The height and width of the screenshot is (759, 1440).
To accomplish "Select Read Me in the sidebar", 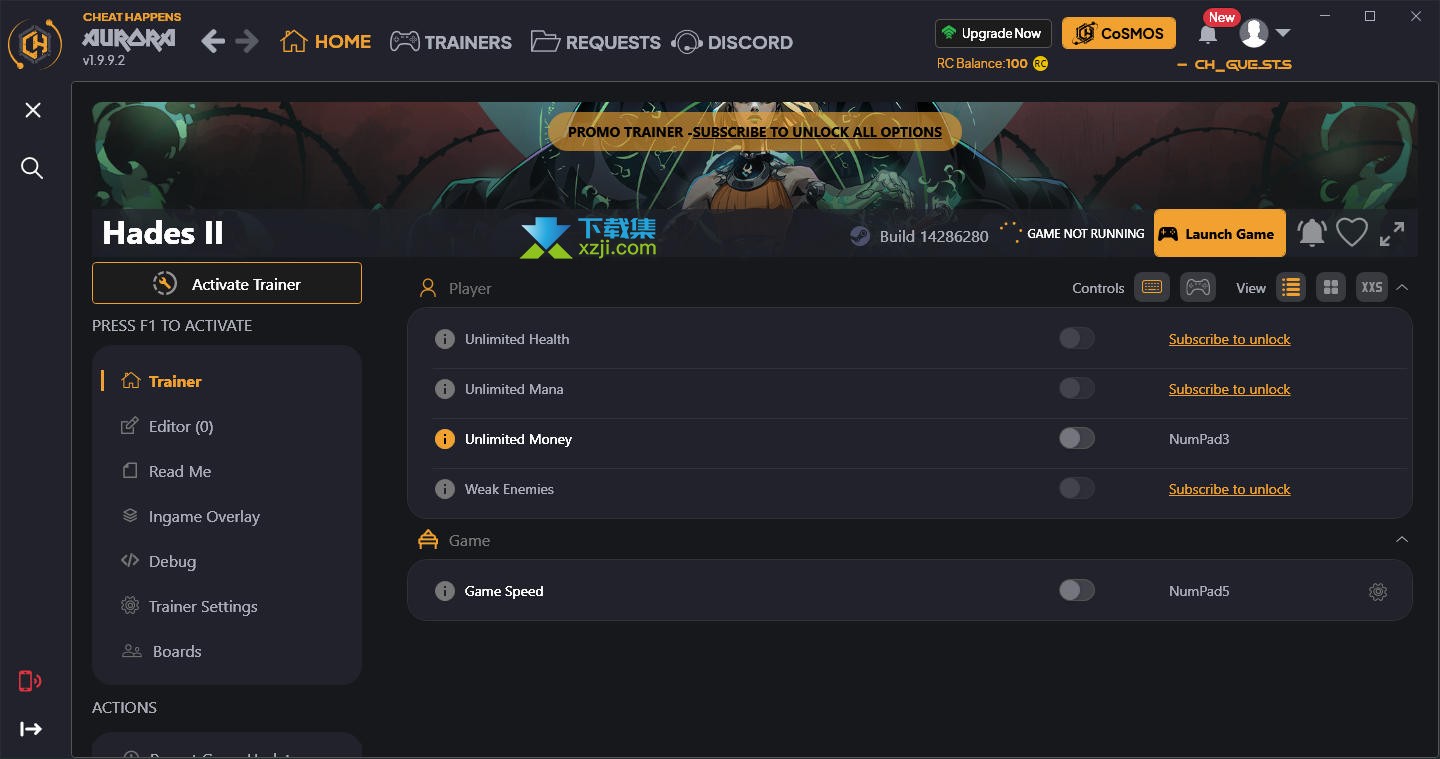I will 180,471.
